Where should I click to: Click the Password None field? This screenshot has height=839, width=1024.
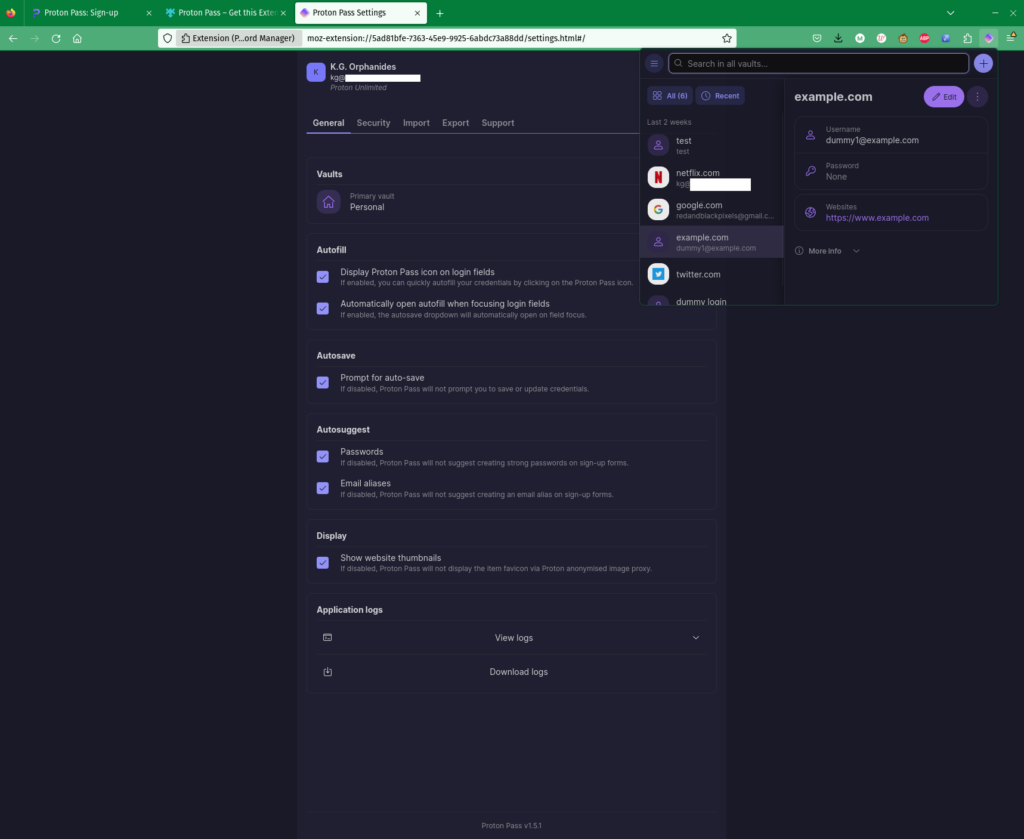(891, 171)
